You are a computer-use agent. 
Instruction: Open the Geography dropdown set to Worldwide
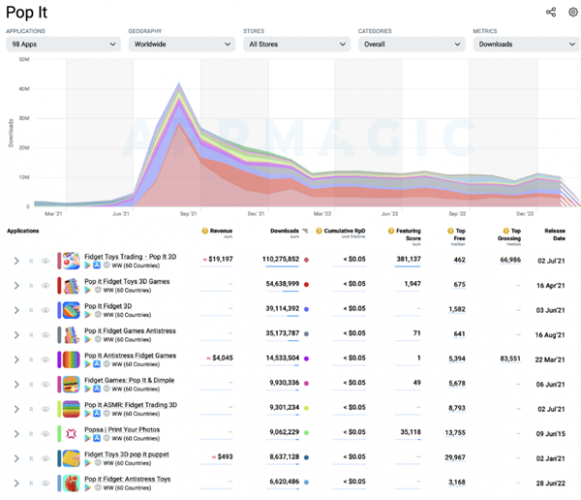(x=182, y=44)
